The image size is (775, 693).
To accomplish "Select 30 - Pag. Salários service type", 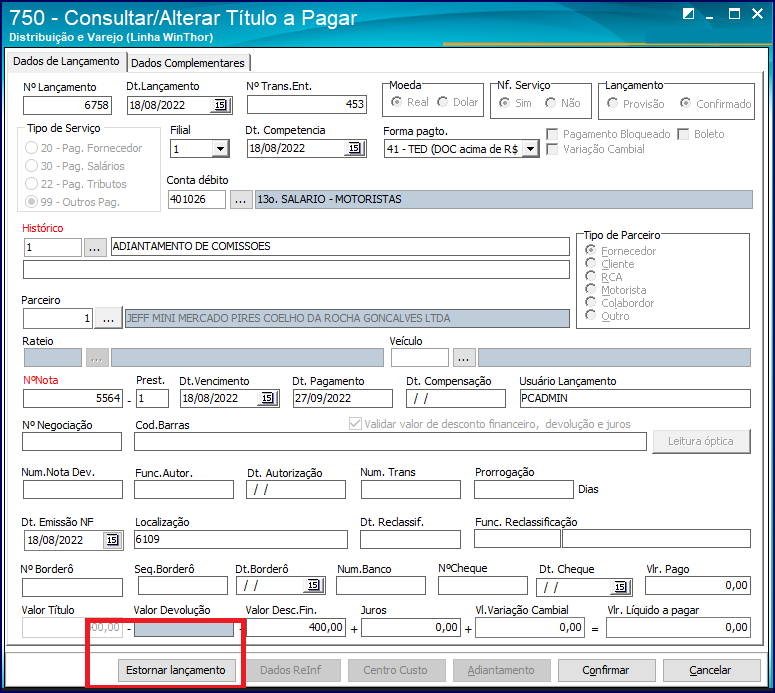I will point(31,166).
